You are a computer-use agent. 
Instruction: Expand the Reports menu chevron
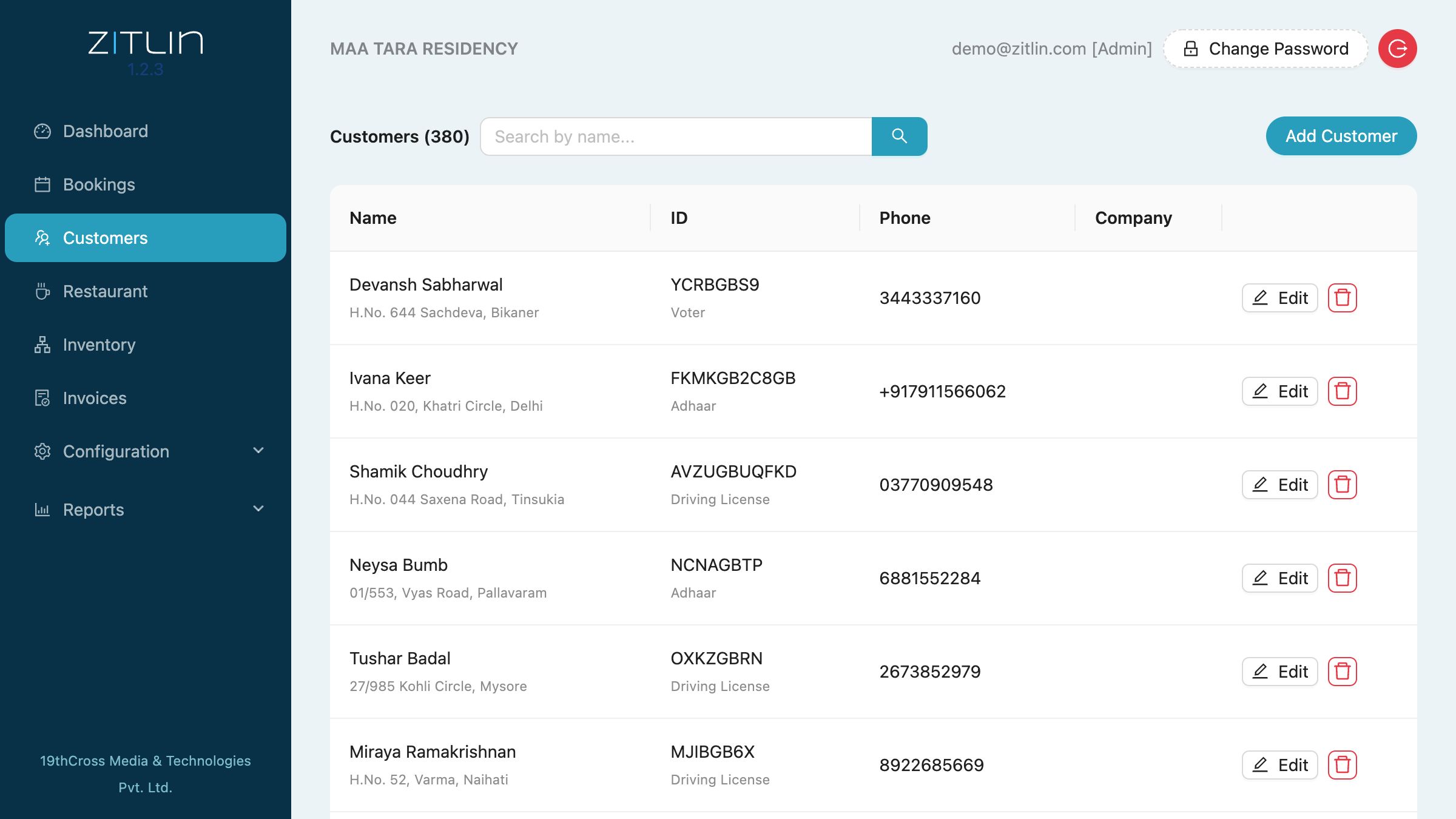point(258,509)
